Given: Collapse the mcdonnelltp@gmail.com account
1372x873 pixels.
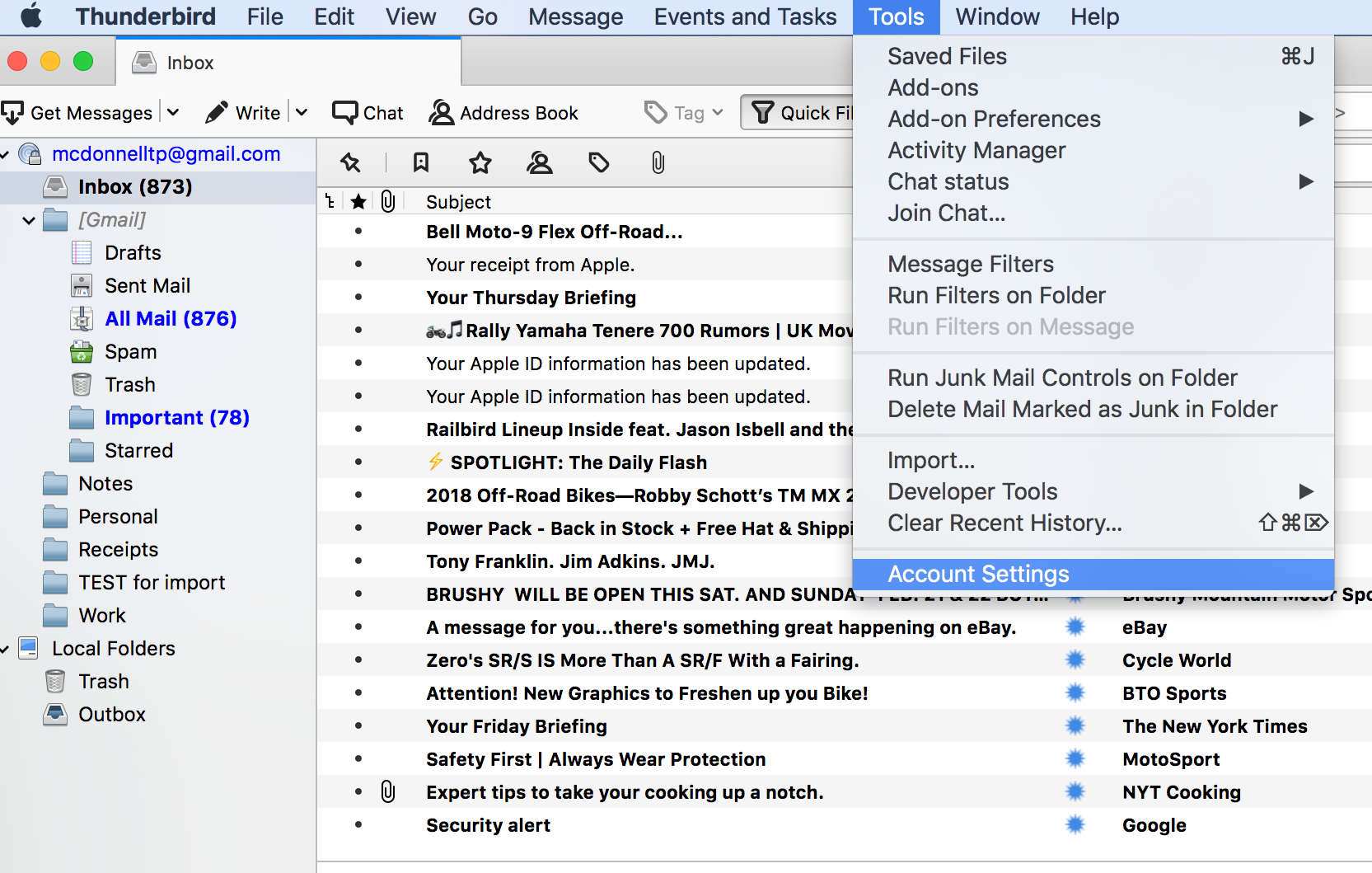Looking at the screenshot, I should coord(5,154).
